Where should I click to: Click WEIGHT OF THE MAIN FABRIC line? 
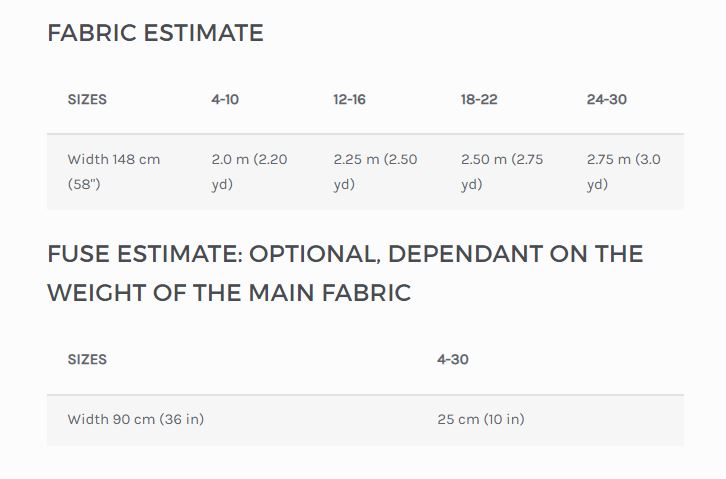(229, 293)
